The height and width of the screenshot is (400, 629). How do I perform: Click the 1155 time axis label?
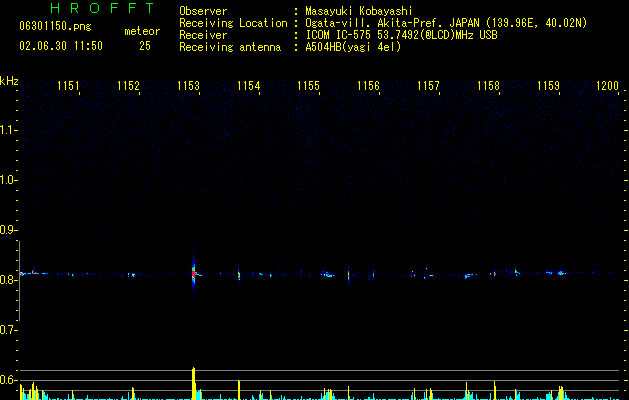coord(308,85)
